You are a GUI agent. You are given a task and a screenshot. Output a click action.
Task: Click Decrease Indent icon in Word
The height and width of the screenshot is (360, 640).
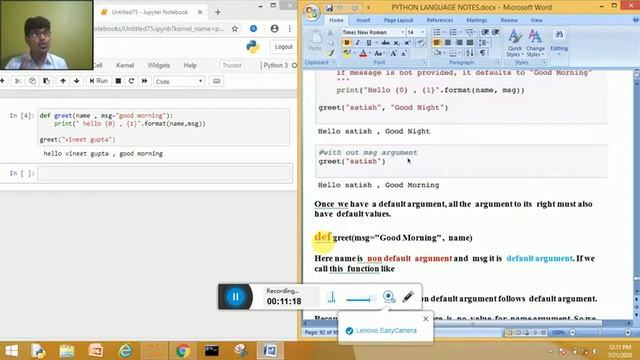point(485,32)
